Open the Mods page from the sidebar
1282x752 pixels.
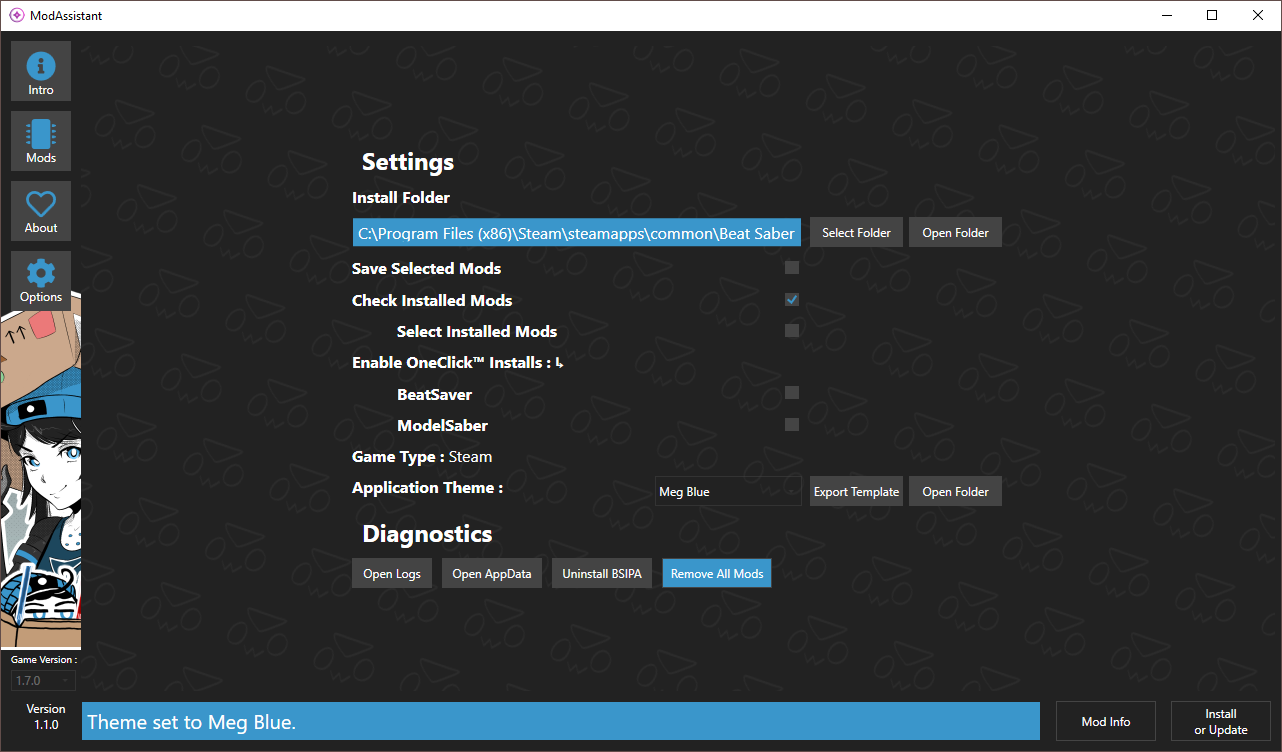click(41, 141)
